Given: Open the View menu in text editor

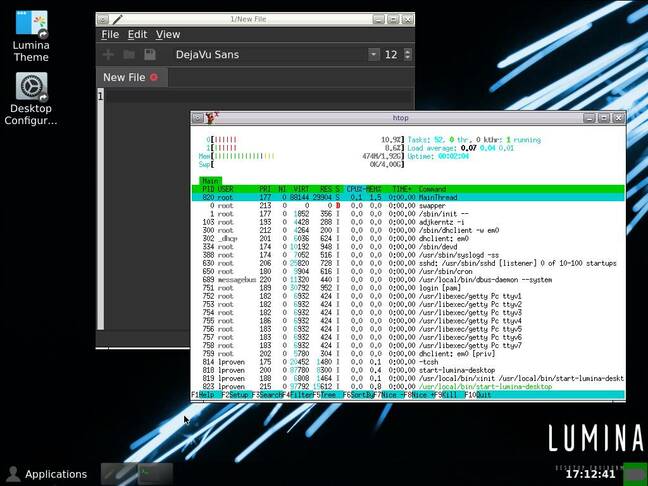Looking at the screenshot, I should (168, 35).
